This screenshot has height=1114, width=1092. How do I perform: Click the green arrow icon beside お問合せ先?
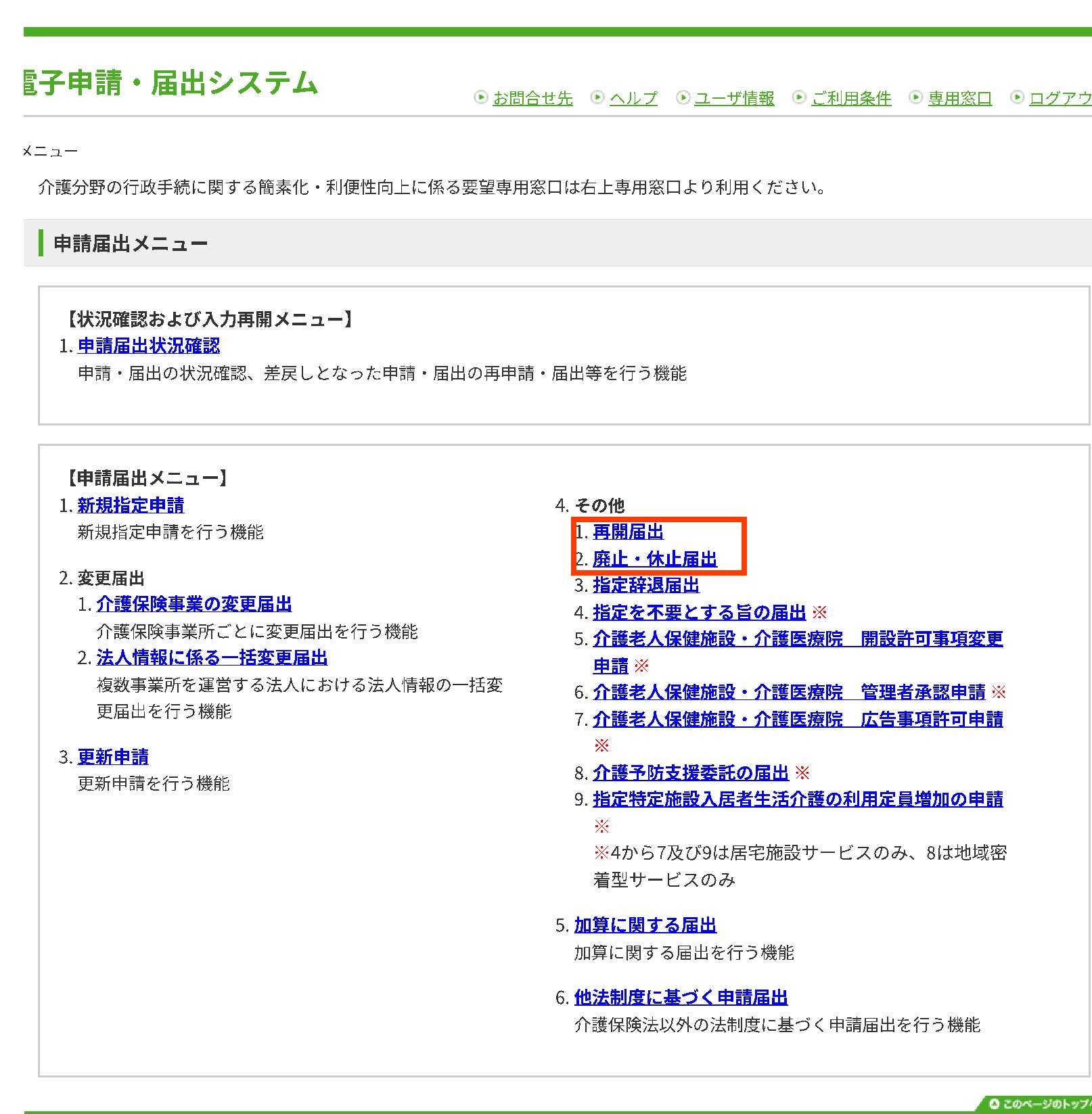point(481,97)
